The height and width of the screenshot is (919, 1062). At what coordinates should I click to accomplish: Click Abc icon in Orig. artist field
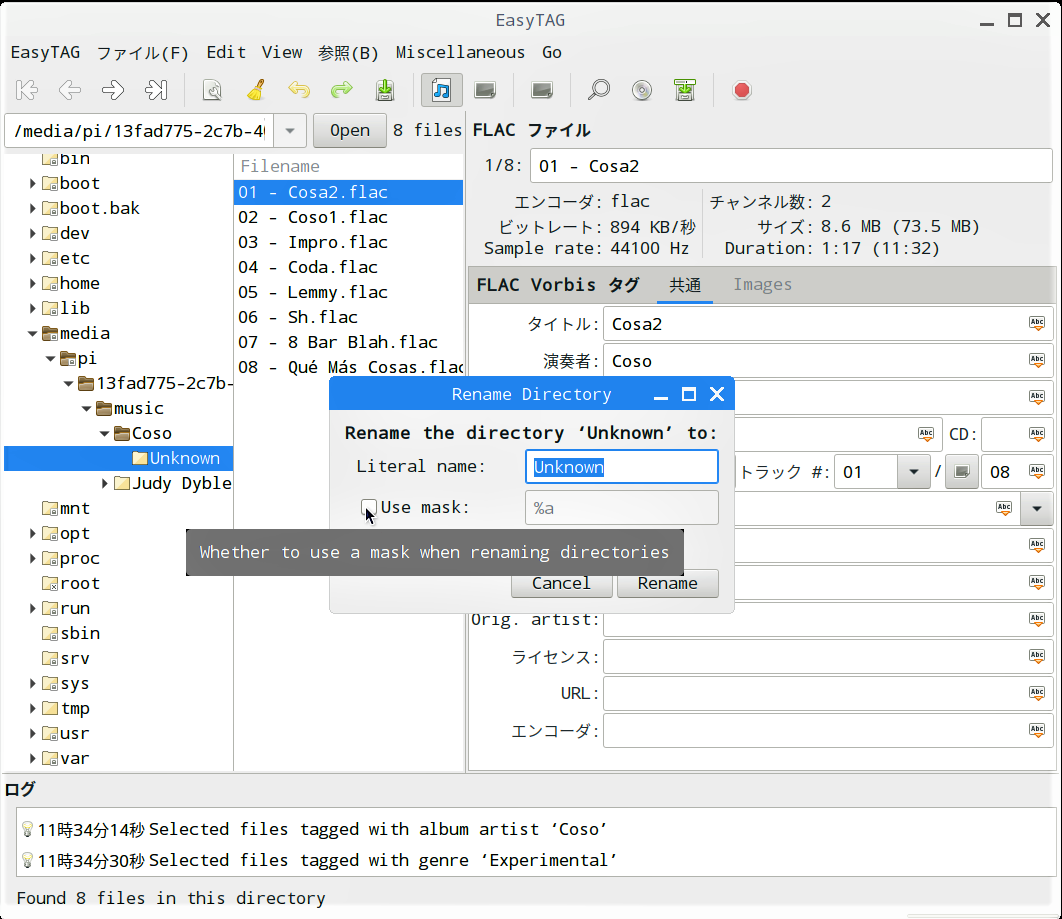point(1037,618)
